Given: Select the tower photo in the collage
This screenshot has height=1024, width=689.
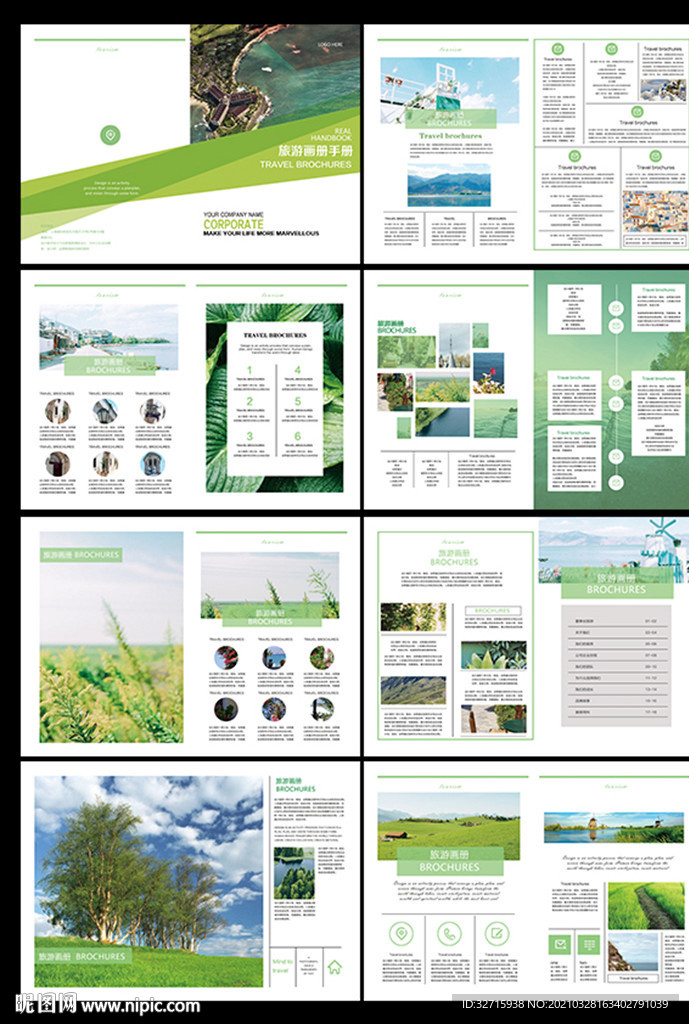Looking at the screenshot, I should coord(454,345).
